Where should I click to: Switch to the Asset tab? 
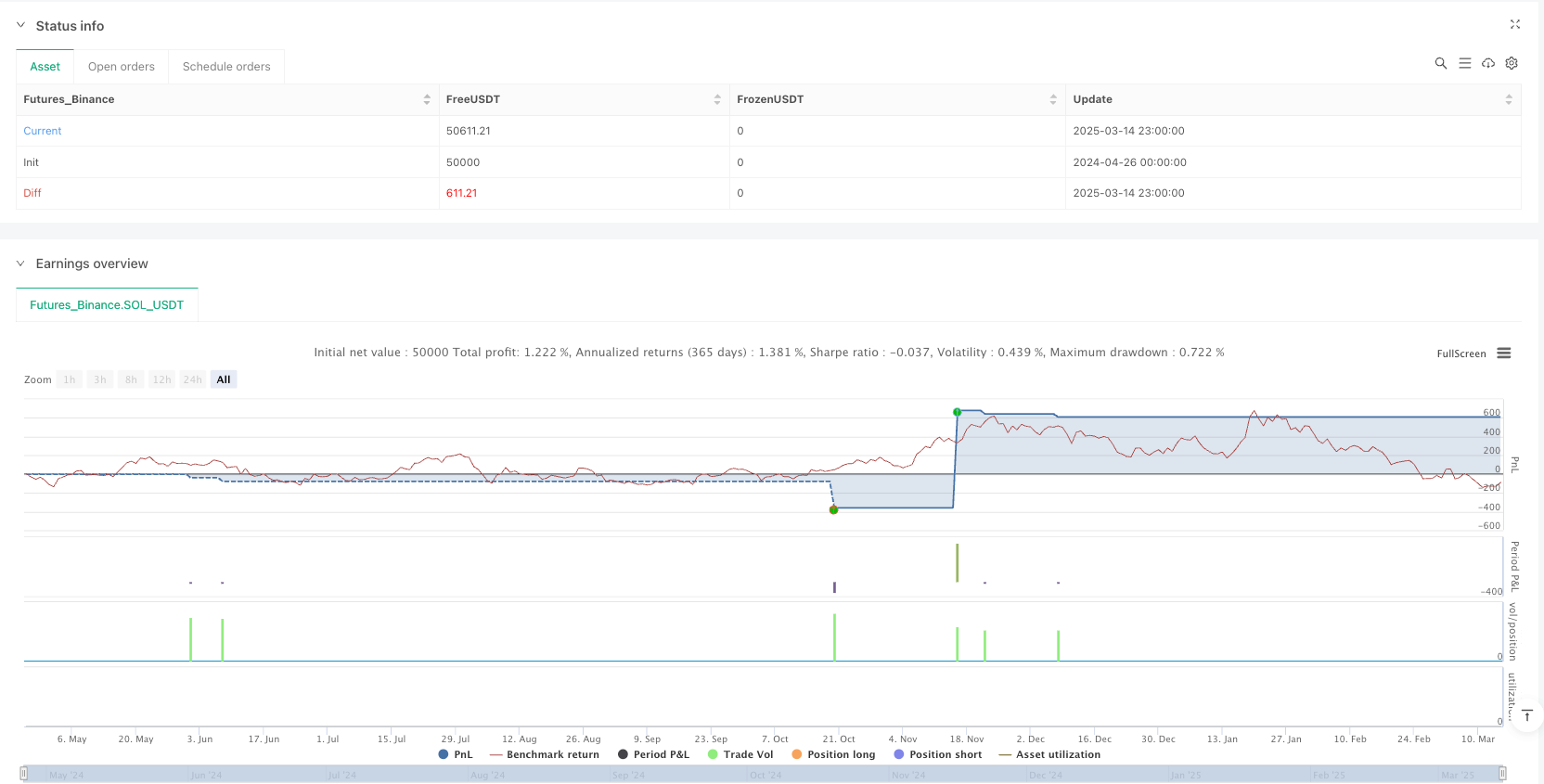[45, 67]
